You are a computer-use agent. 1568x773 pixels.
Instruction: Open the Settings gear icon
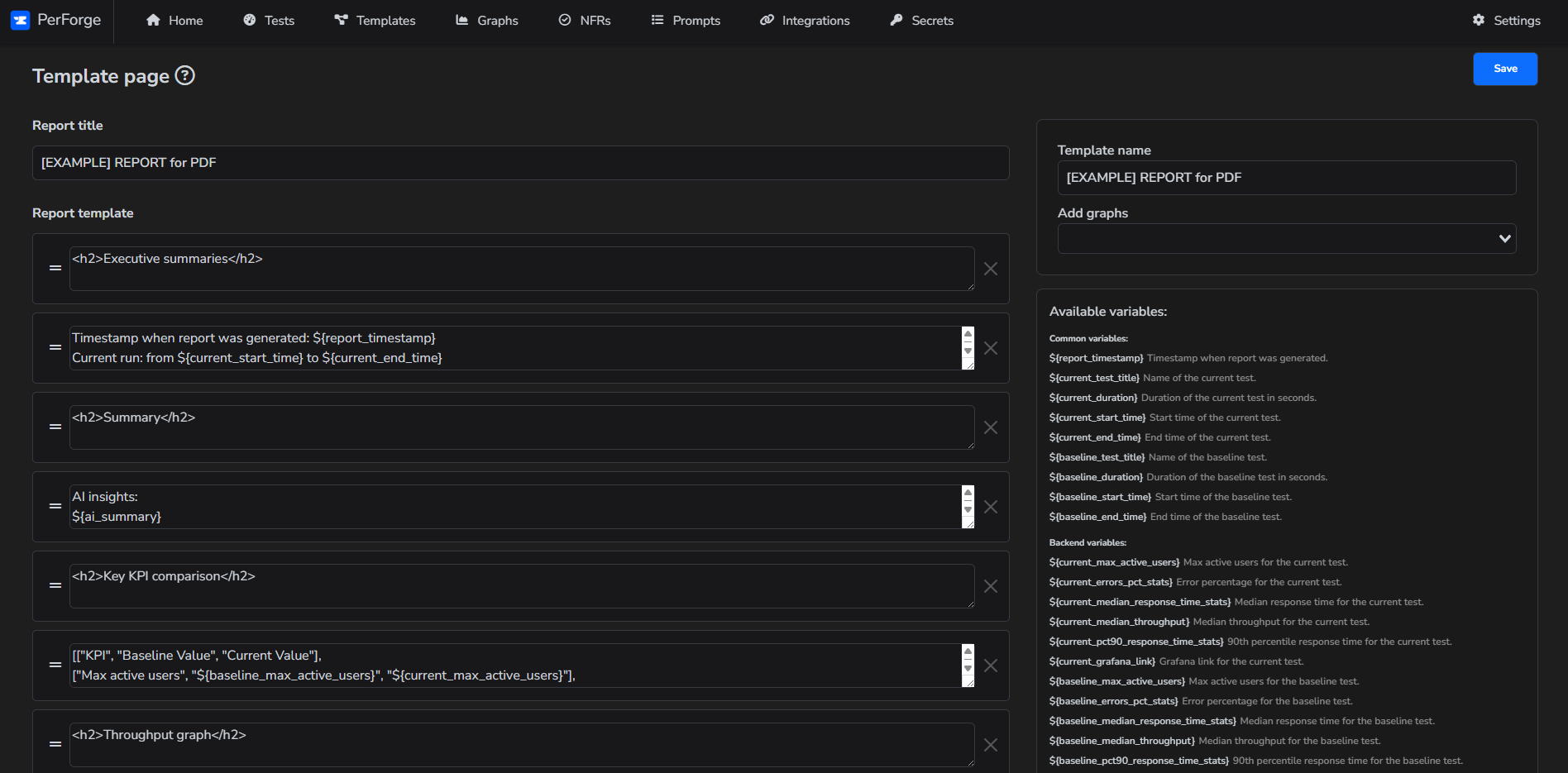[1480, 20]
